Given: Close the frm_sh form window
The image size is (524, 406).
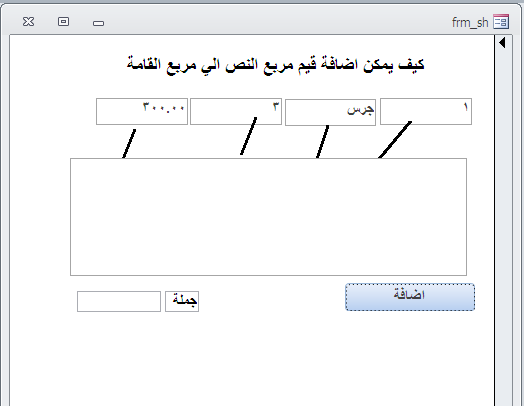Looking at the screenshot, I should tap(28, 22).
